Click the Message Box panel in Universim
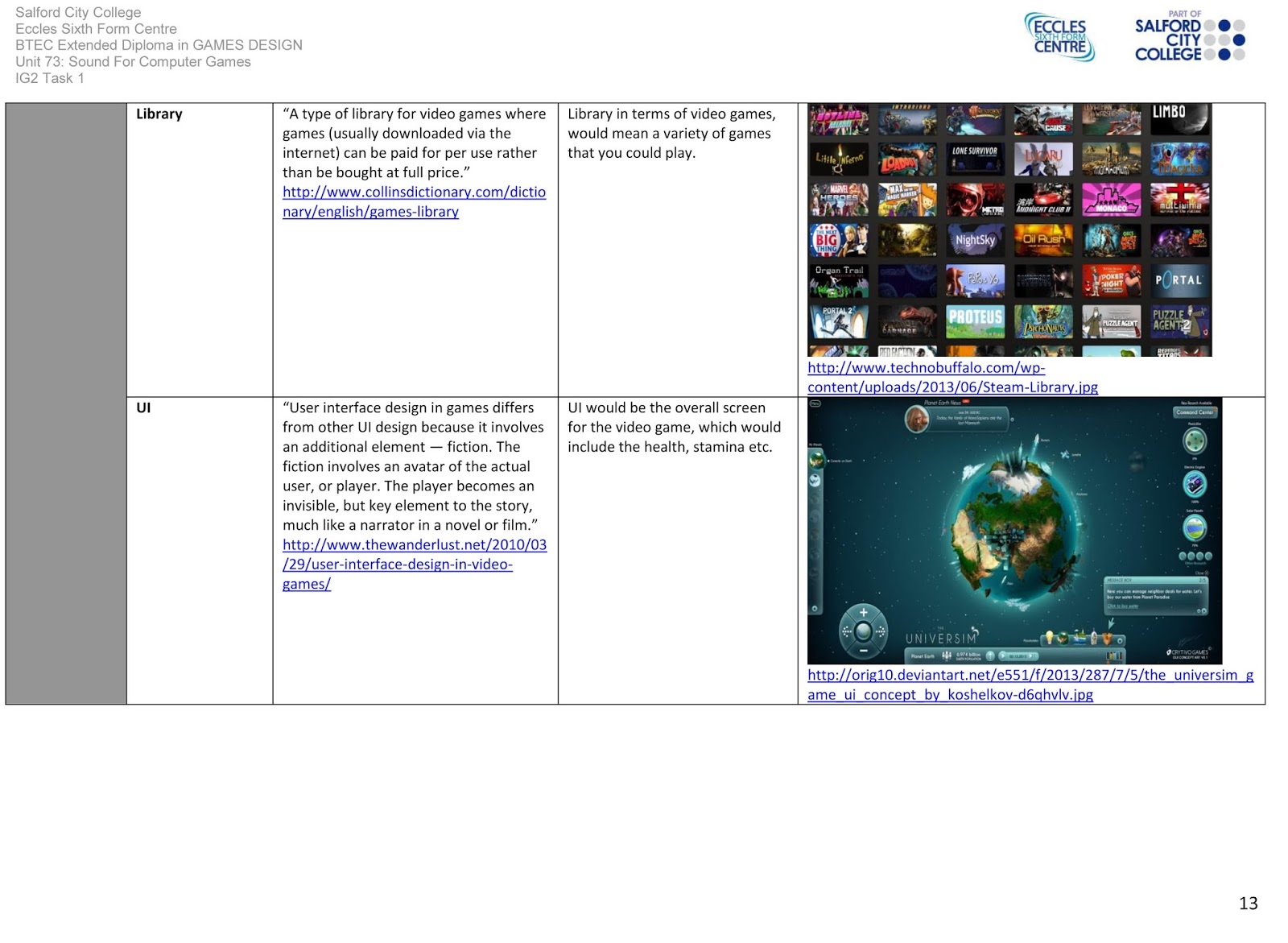Viewport: 1288px width, 943px height. pos(1155,596)
